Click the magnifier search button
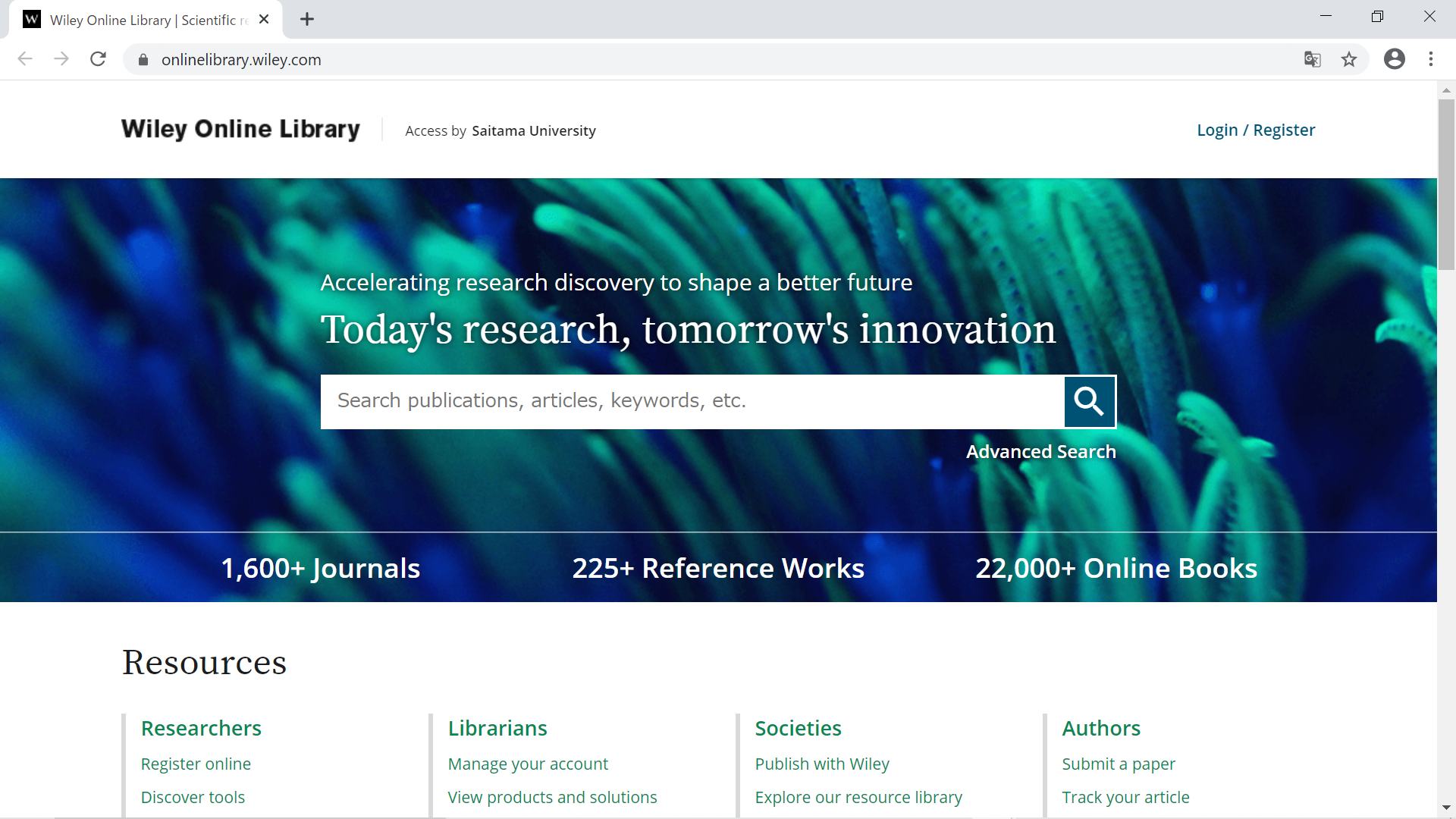This screenshot has width=1456, height=819. [1090, 401]
